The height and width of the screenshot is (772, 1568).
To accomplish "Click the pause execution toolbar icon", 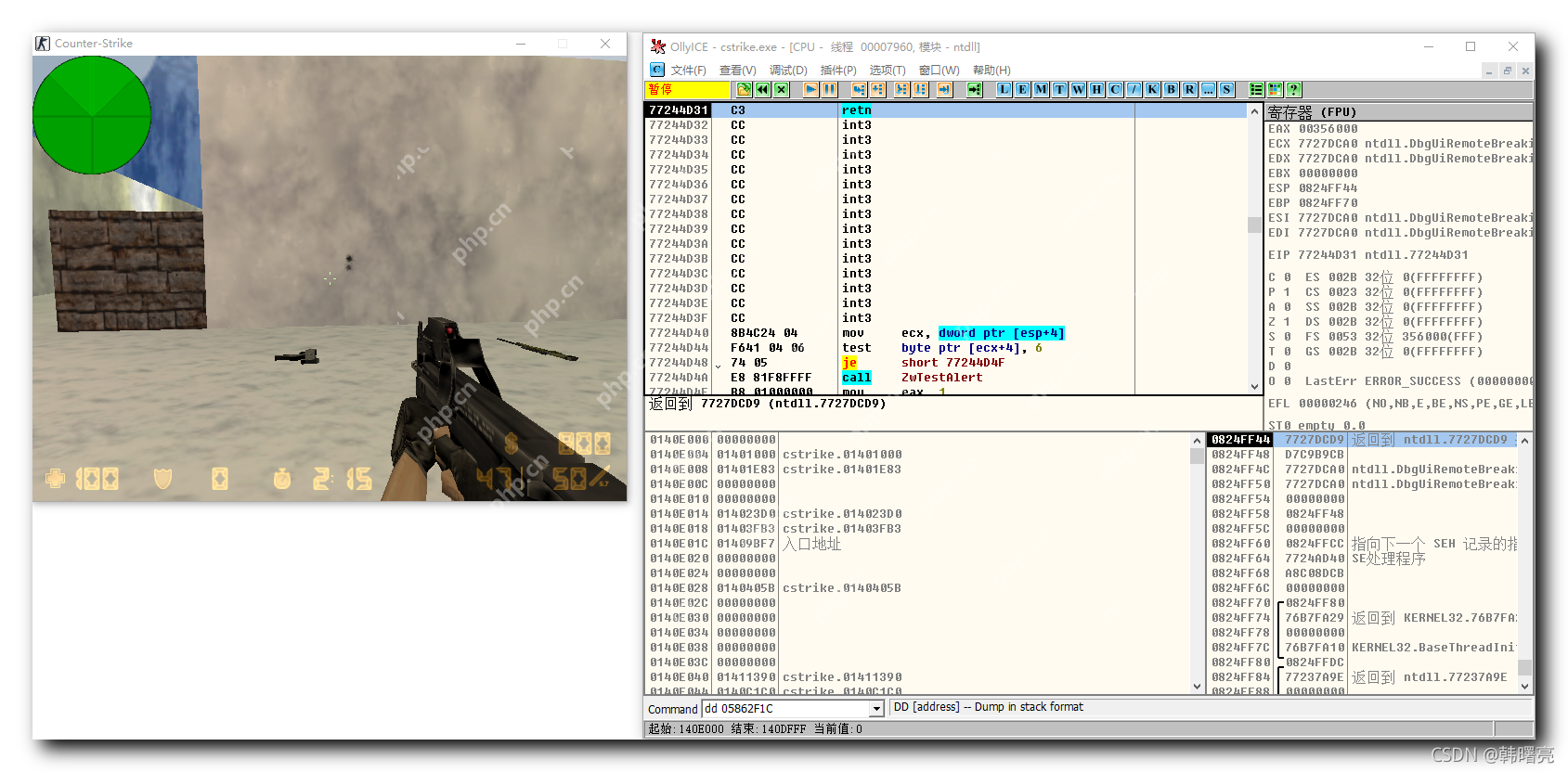I will click(830, 89).
